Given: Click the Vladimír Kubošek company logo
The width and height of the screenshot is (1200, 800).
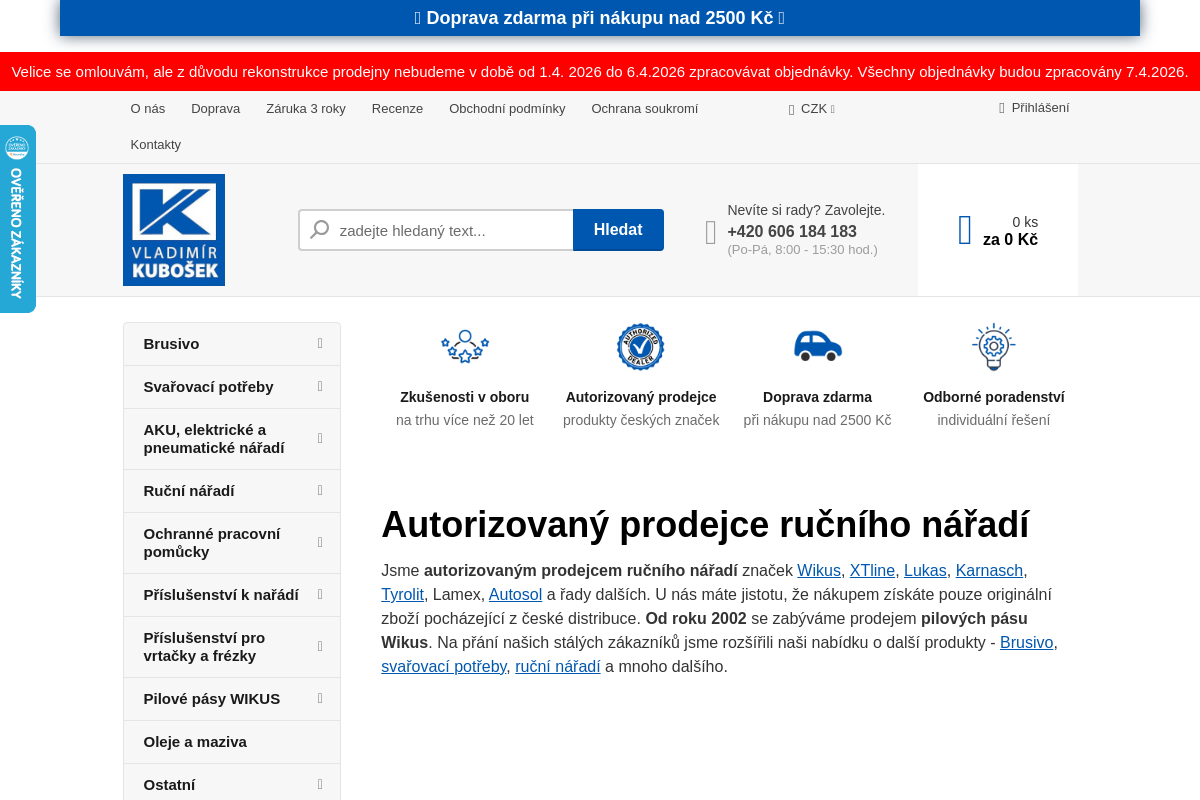Looking at the screenshot, I should click(x=173, y=229).
